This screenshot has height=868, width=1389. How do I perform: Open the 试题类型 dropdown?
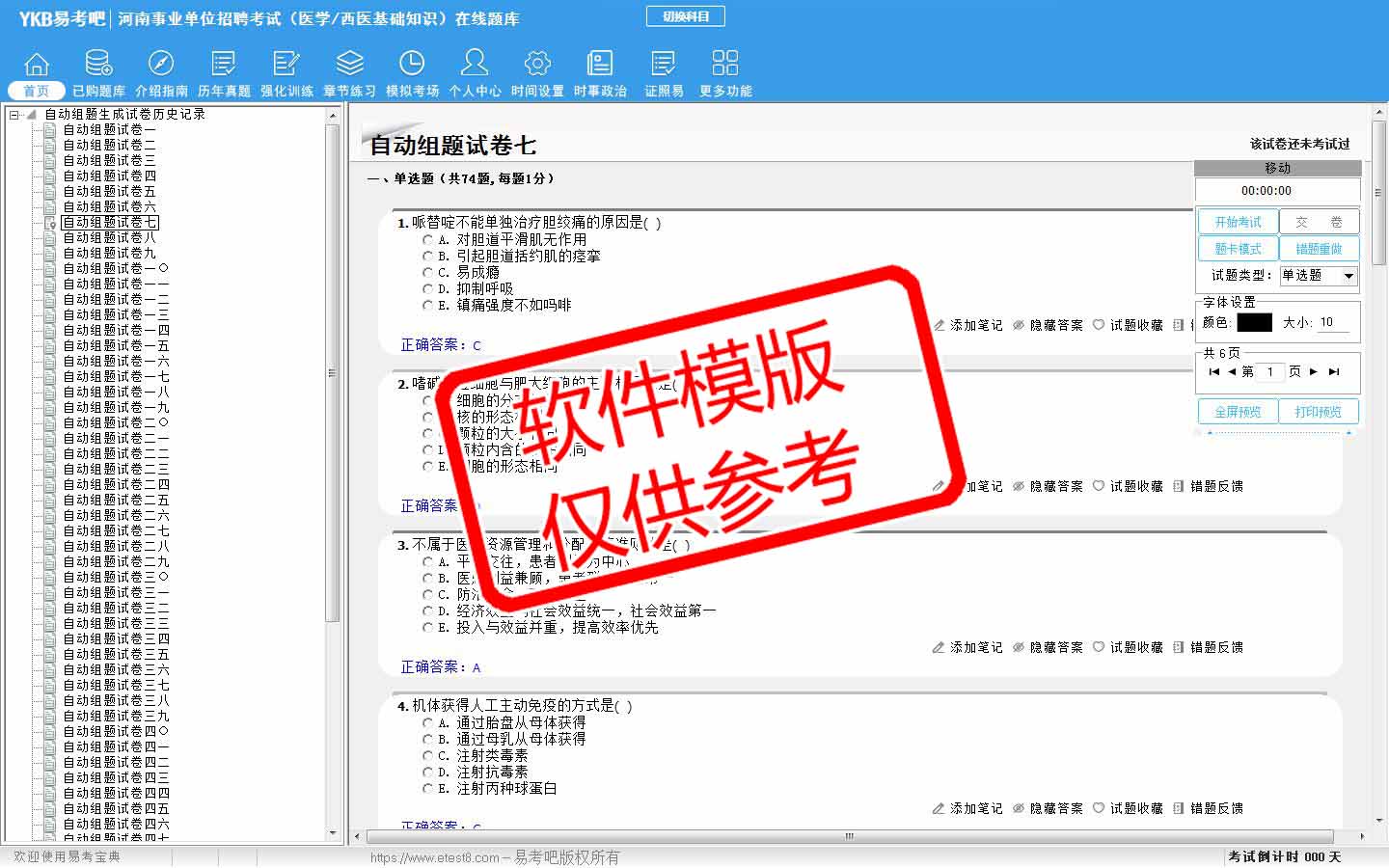[1348, 276]
